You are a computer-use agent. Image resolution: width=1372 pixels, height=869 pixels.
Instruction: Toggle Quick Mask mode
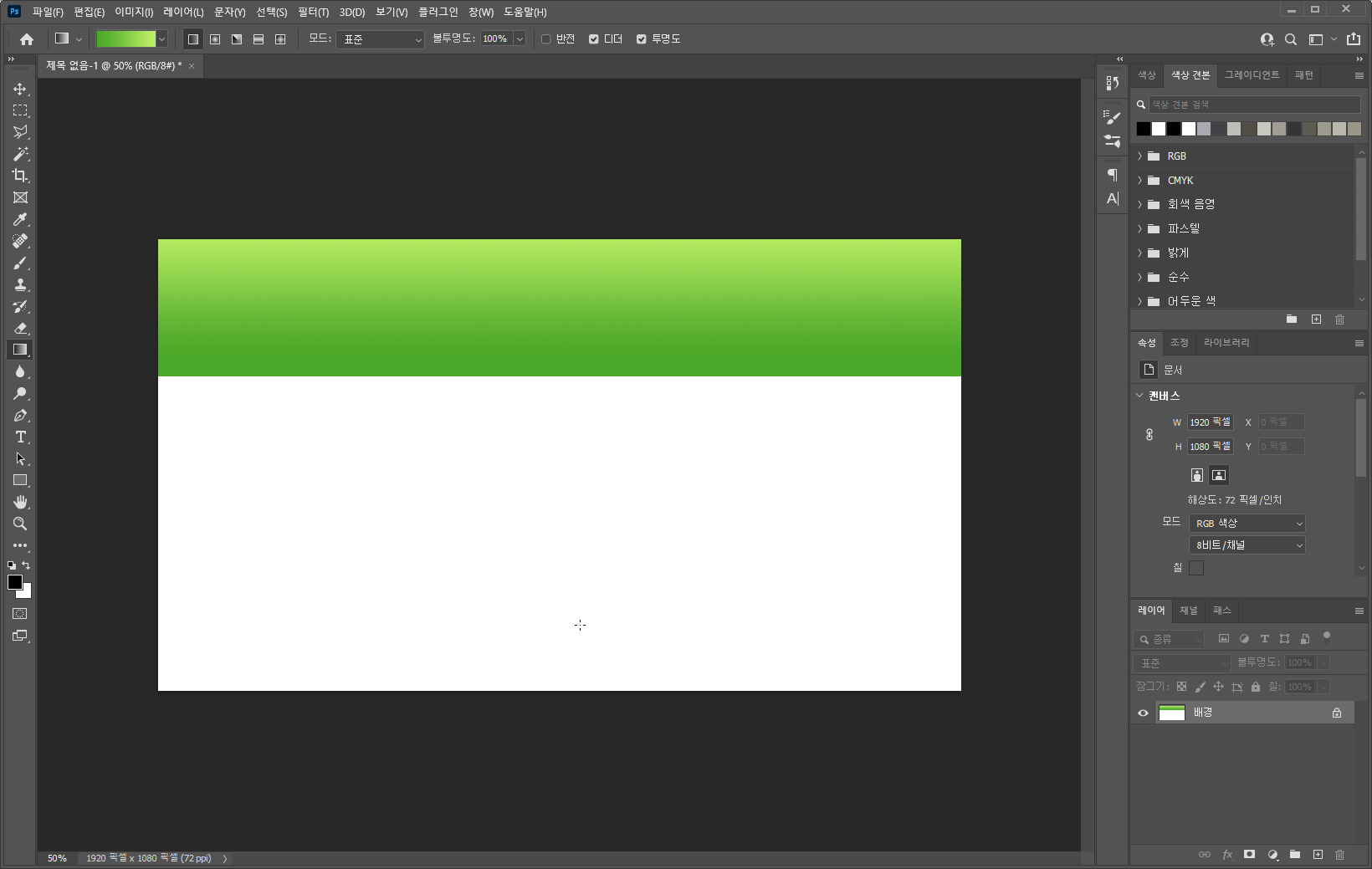(x=20, y=614)
